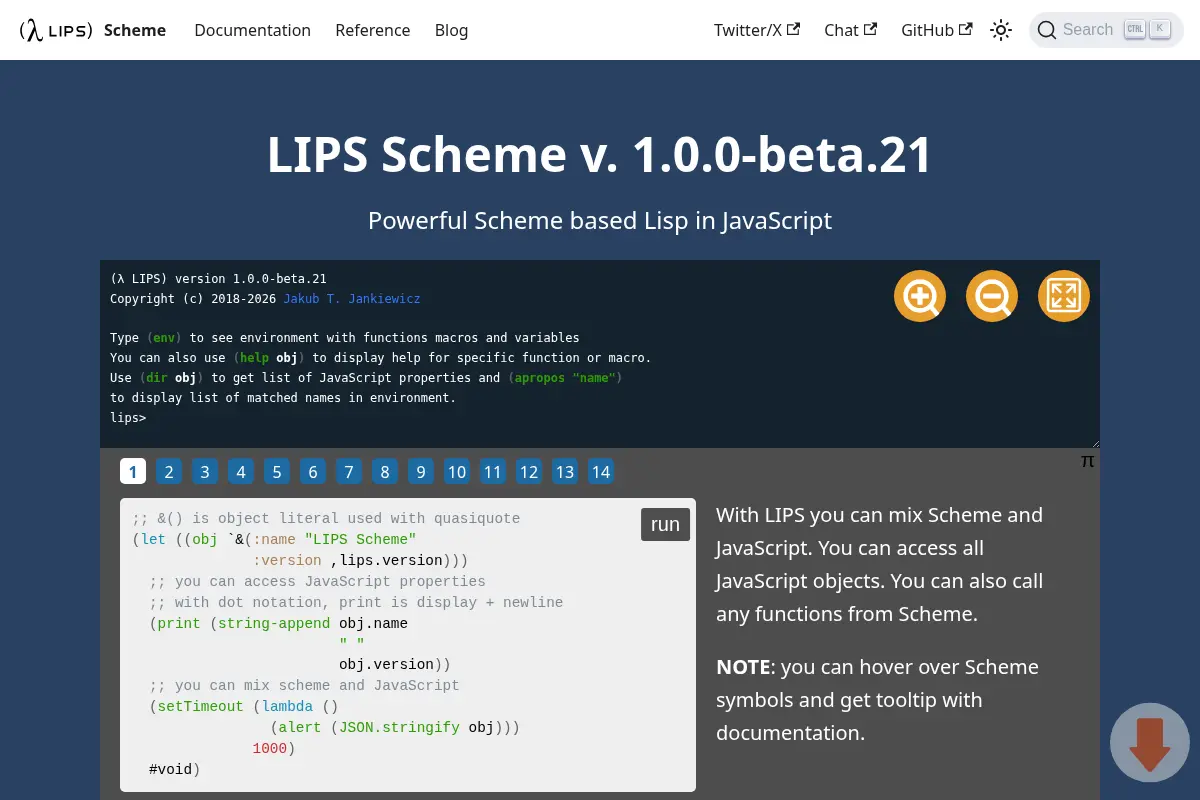The width and height of the screenshot is (1200, 800).
Task: Select example page 2
Action: (169, 471)
